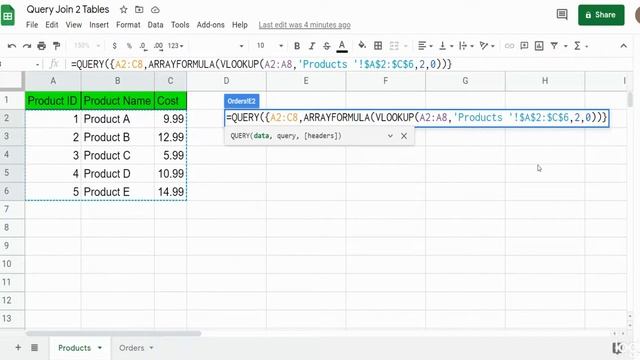Format as currency with dollar icon
This screenshot has width=640, height=360.
point(114,46)
